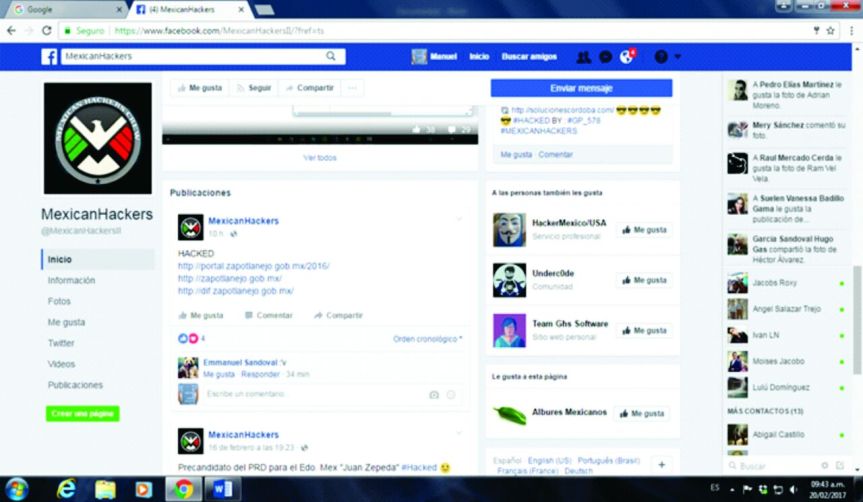Open Chrome's three-dot menu
The height and width of the screenshot is (502, 863).
pos(851,31)
